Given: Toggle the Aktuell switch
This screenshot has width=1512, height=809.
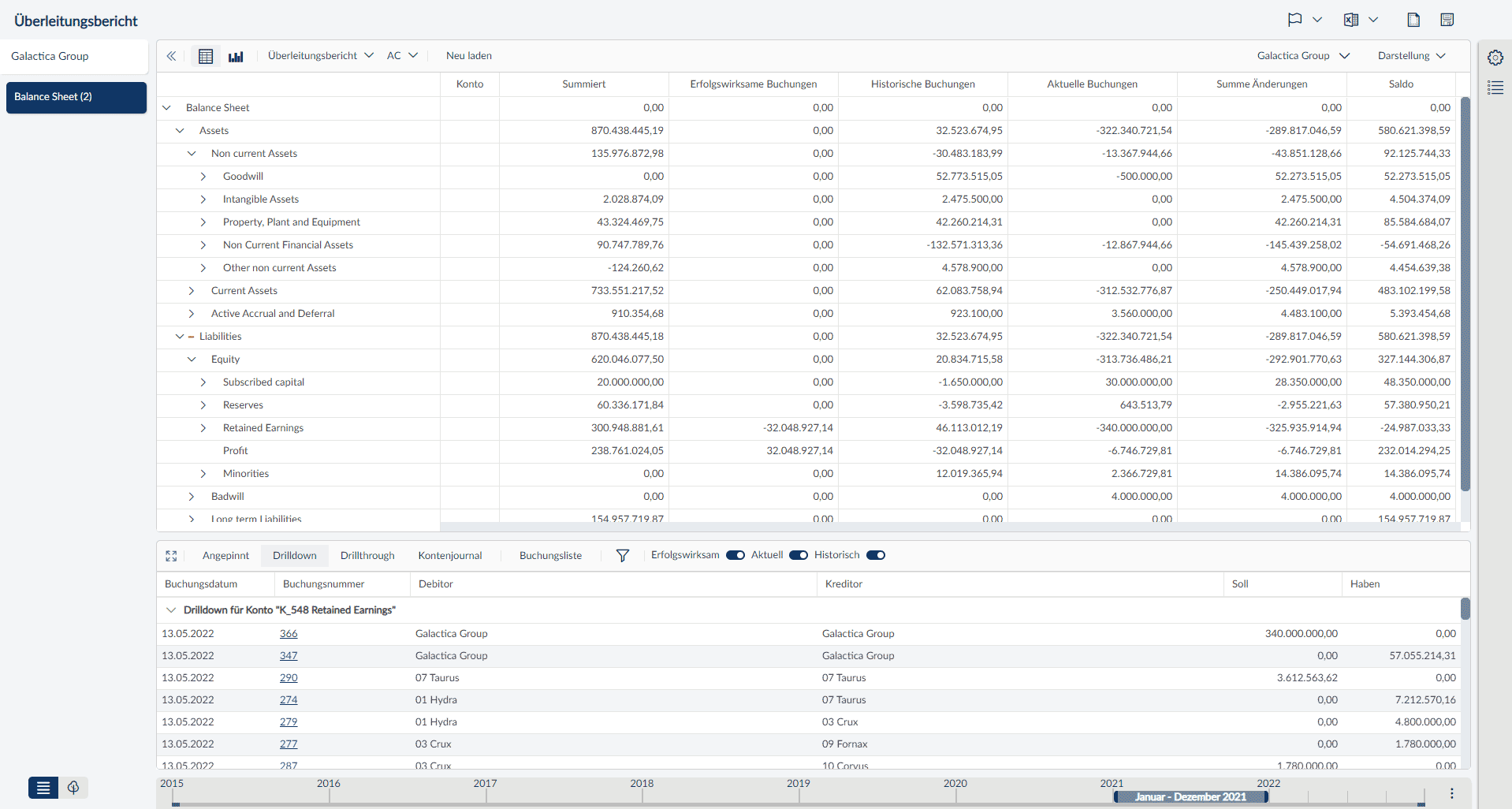Looking at the screenshot, I should tap(799, 555).
